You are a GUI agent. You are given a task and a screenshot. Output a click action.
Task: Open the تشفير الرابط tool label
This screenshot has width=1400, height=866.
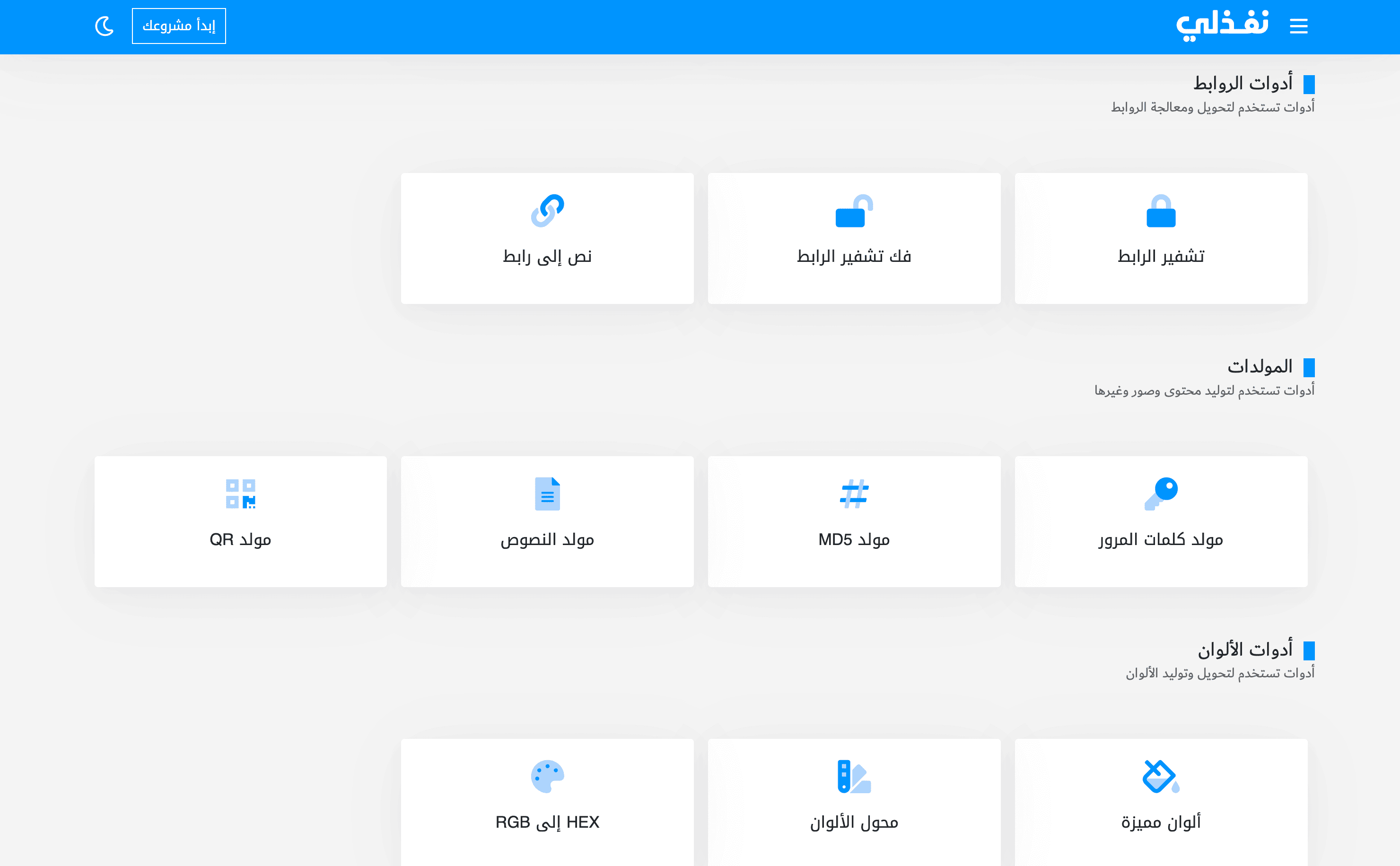click(x=1161, y=256)
